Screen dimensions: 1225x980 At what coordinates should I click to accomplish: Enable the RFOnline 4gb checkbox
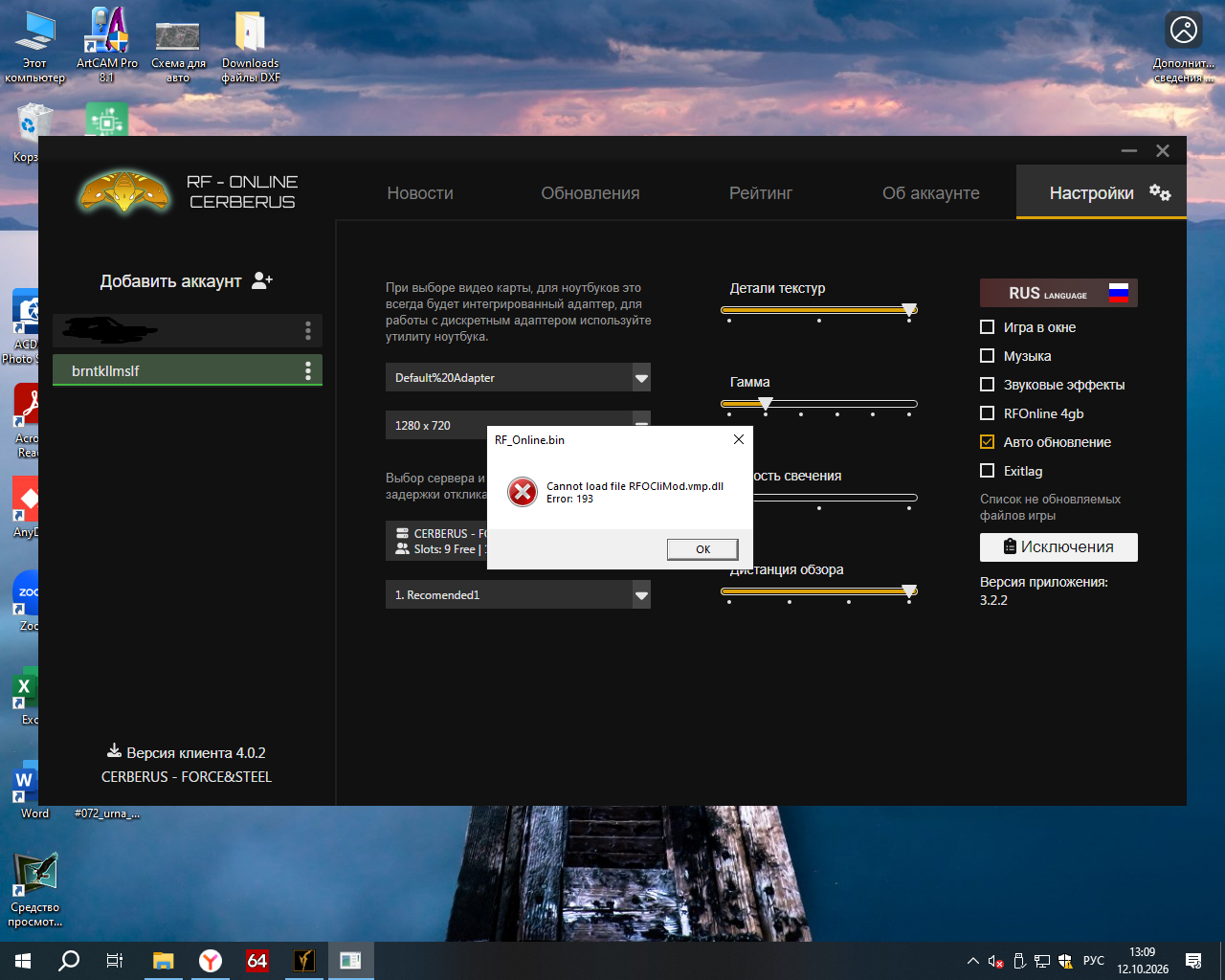988,413
